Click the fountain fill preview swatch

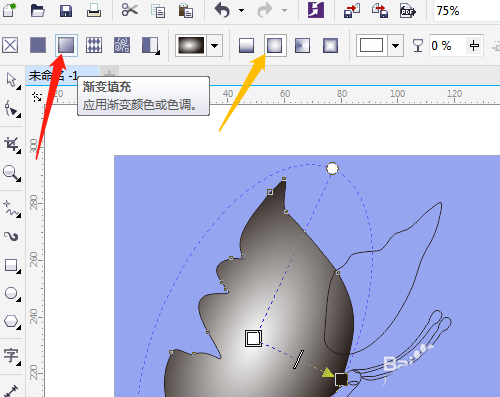pyautogui.click(x=191, y=45)
